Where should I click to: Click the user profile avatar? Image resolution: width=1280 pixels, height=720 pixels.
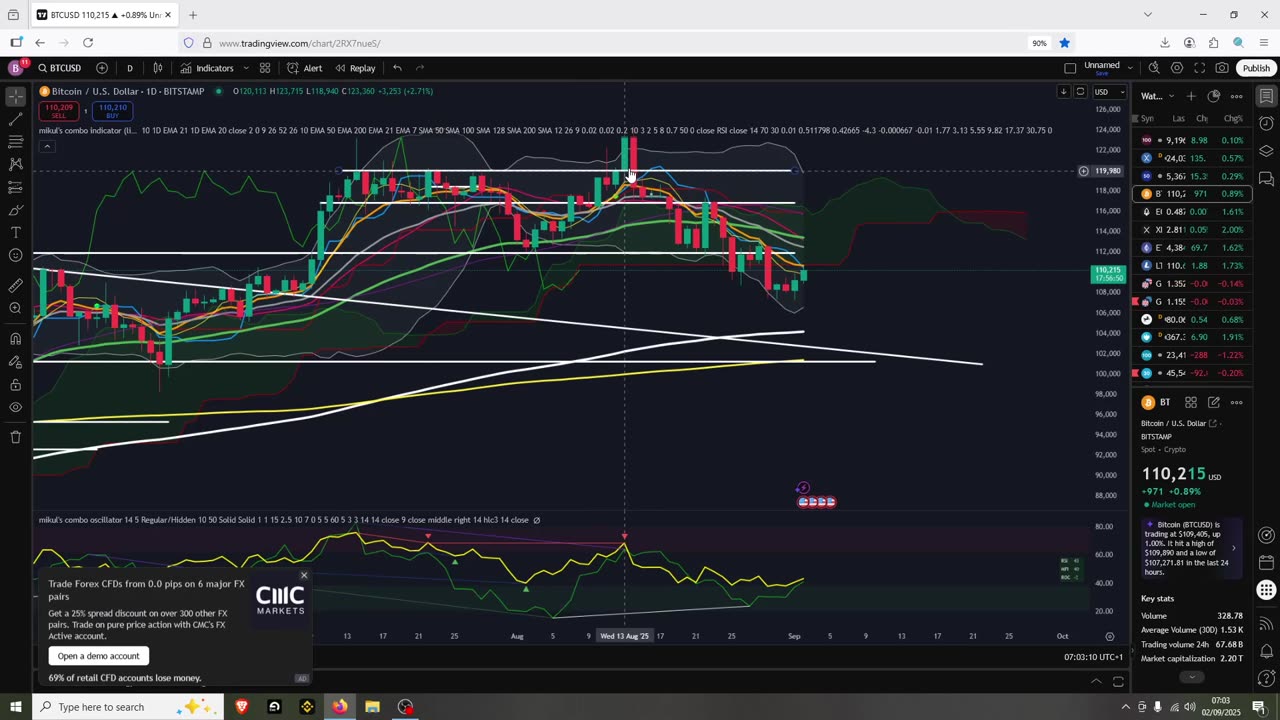coord(15,68)
